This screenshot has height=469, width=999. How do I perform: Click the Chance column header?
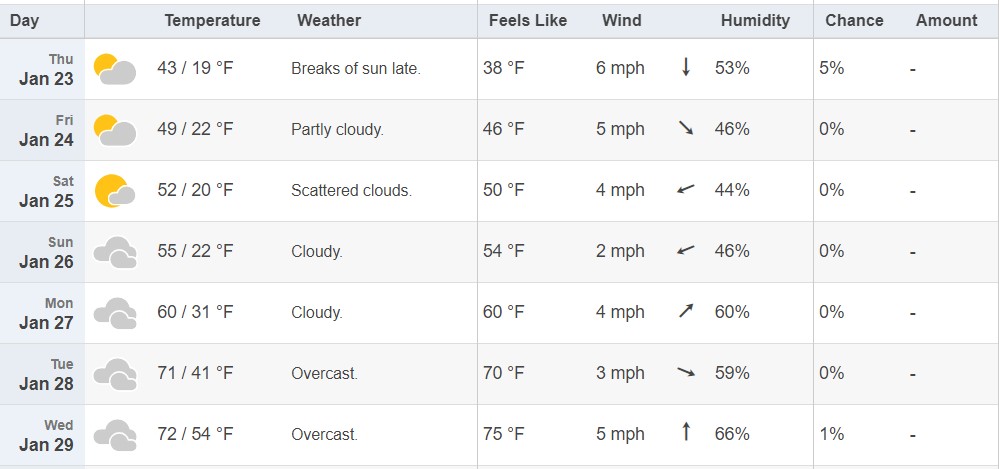tap(854, 20)
